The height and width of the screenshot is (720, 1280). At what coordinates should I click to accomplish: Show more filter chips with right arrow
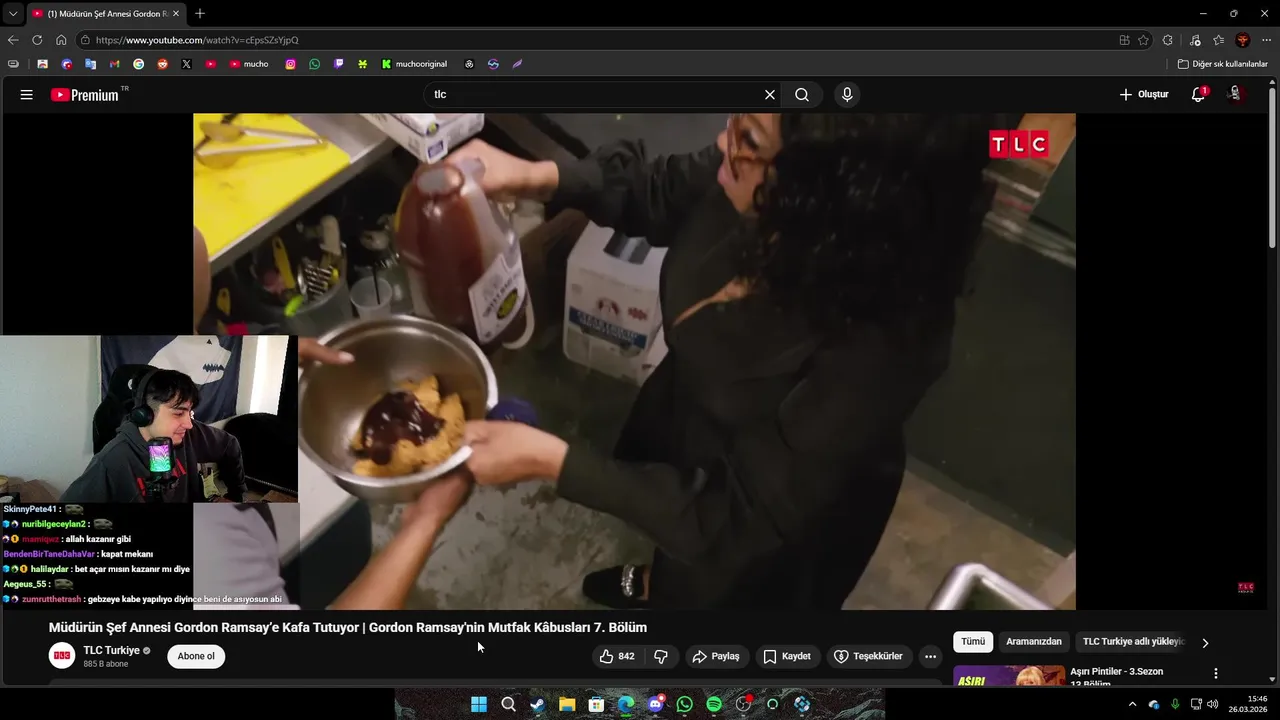[1205, 643]
